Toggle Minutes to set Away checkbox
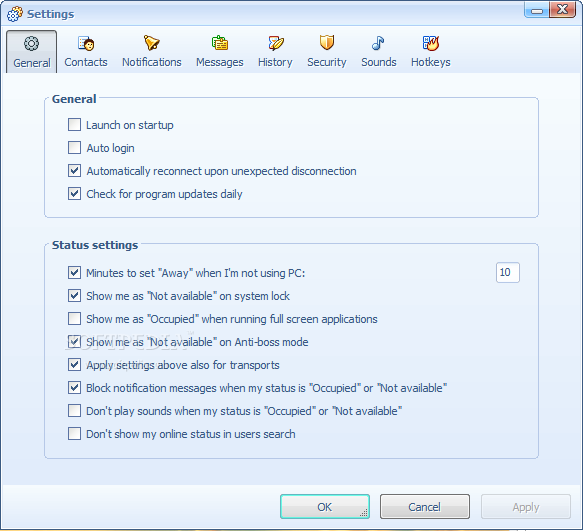 point(74,273)
